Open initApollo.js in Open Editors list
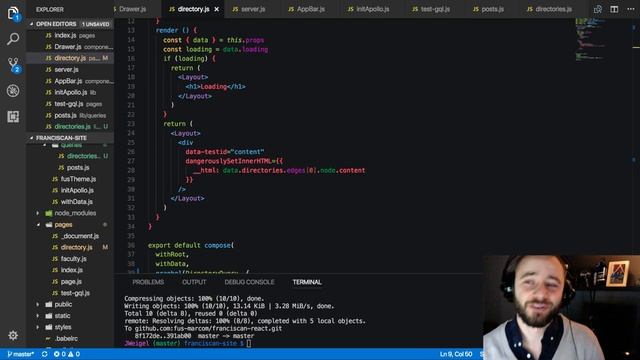The image size is (640, 360). 70,93
